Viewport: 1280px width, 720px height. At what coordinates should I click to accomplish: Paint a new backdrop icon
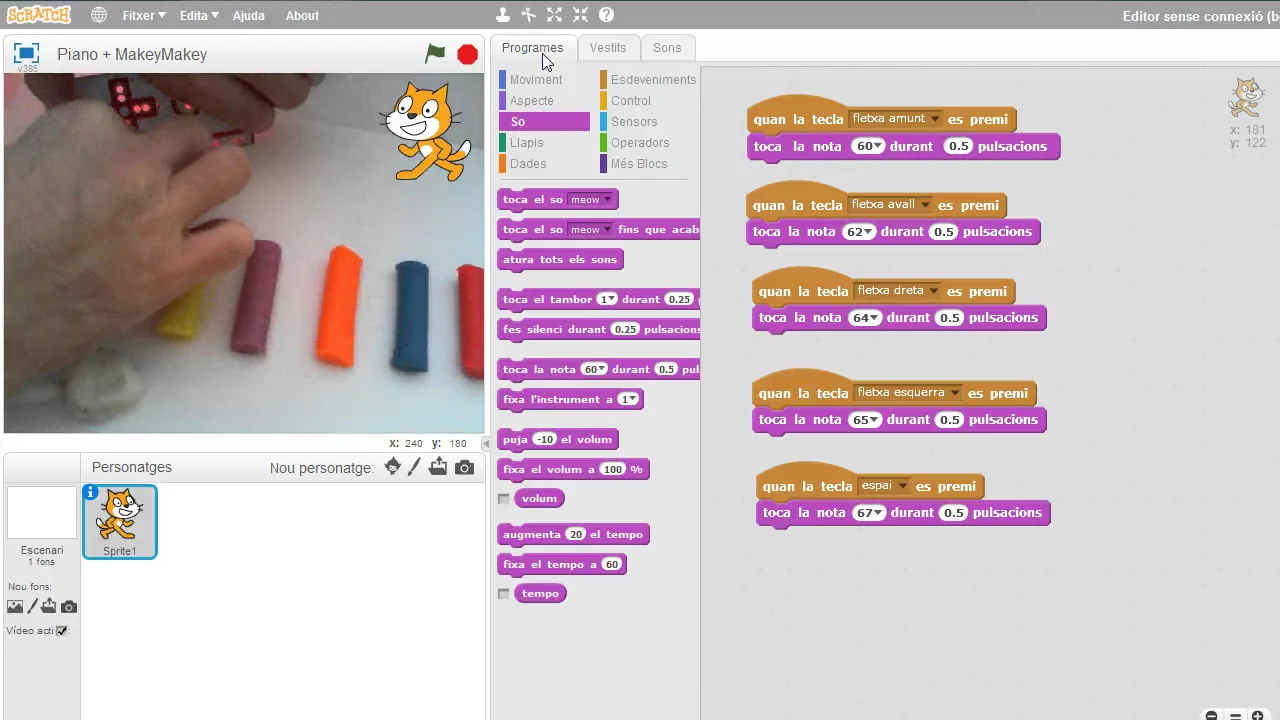coord(32,606)
